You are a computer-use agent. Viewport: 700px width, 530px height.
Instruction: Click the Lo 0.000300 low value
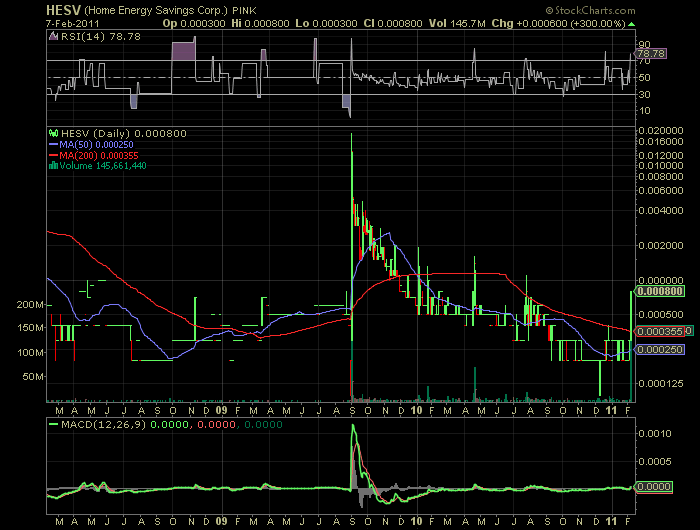pos(326,23)
